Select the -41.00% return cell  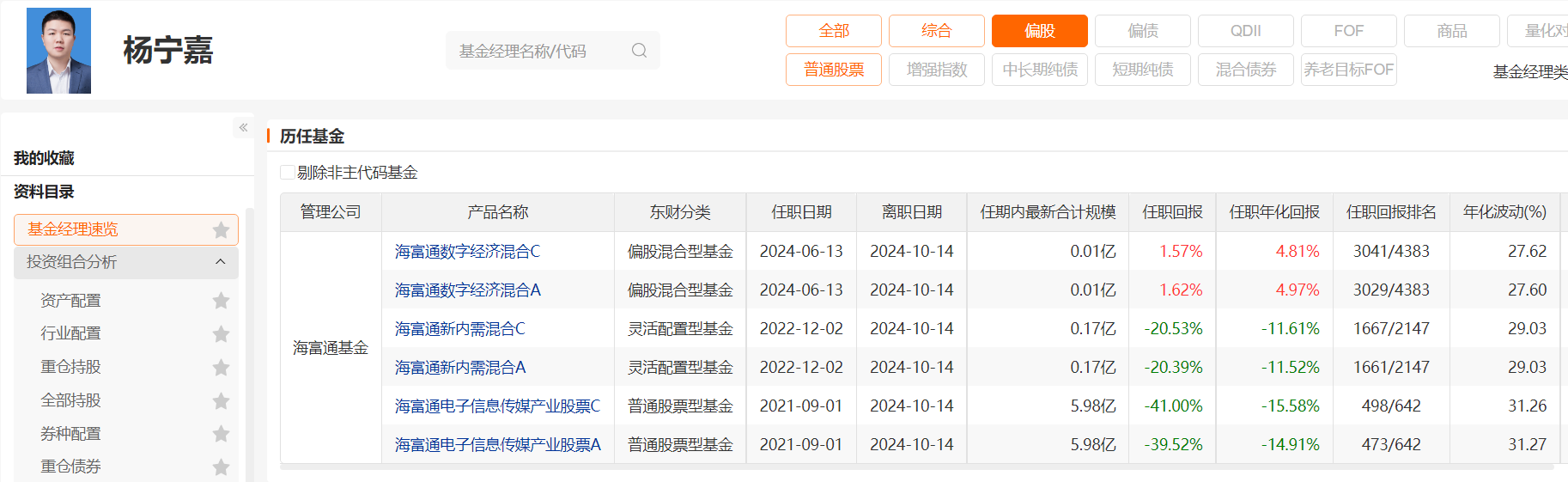(x=1173, y=406)
